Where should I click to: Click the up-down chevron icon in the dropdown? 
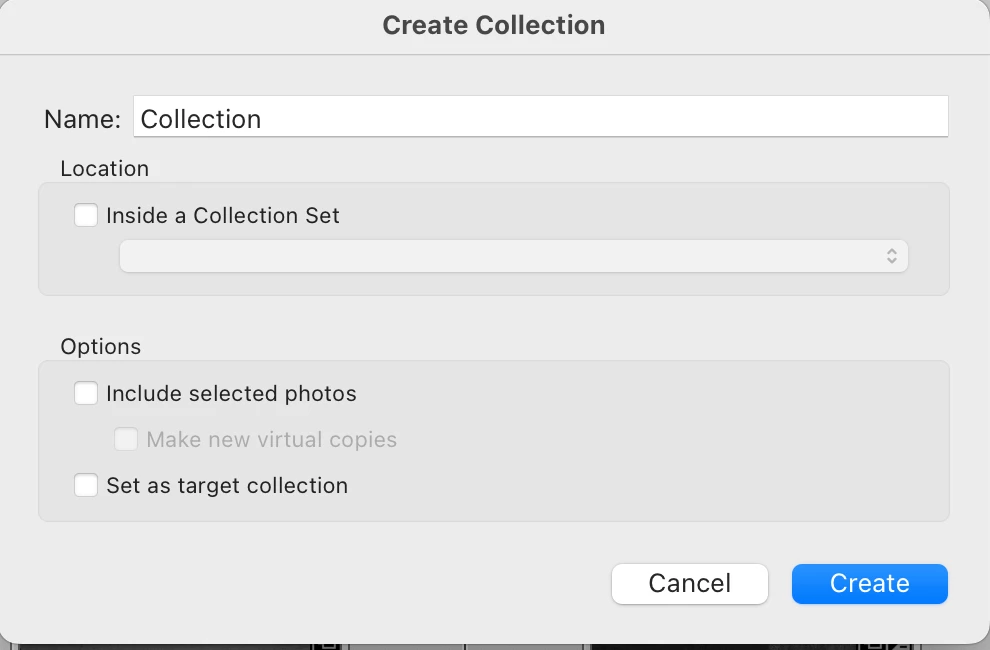[x=892, y=256]
